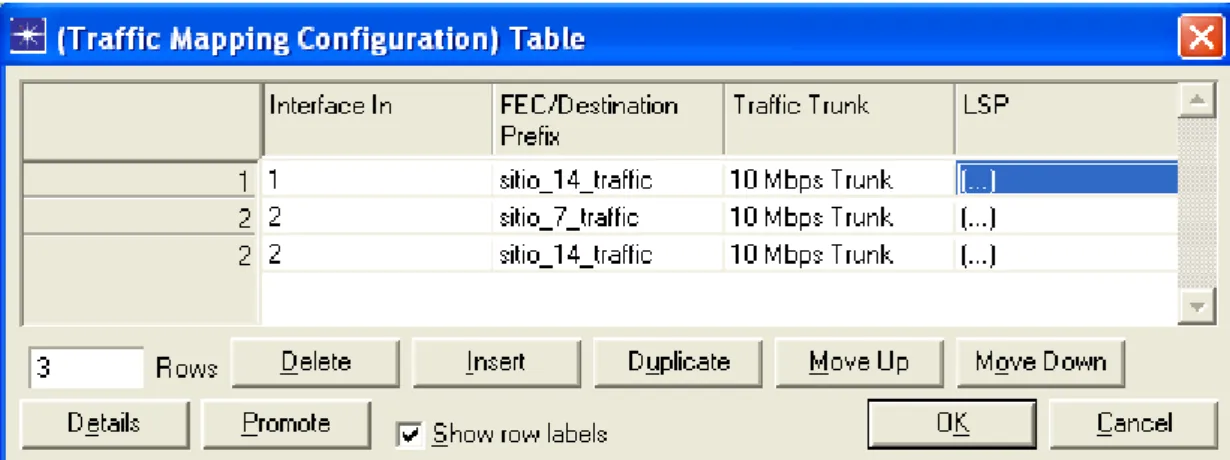Click the dialog title bar star icon

[x=30, y=39]
